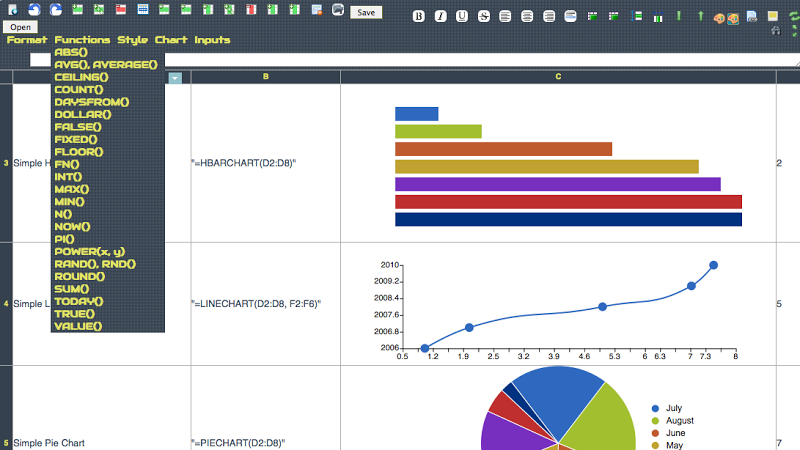800x450 pixels.
Task: Click the green fullscreen arrows icon
Action: tap(795, 31)
